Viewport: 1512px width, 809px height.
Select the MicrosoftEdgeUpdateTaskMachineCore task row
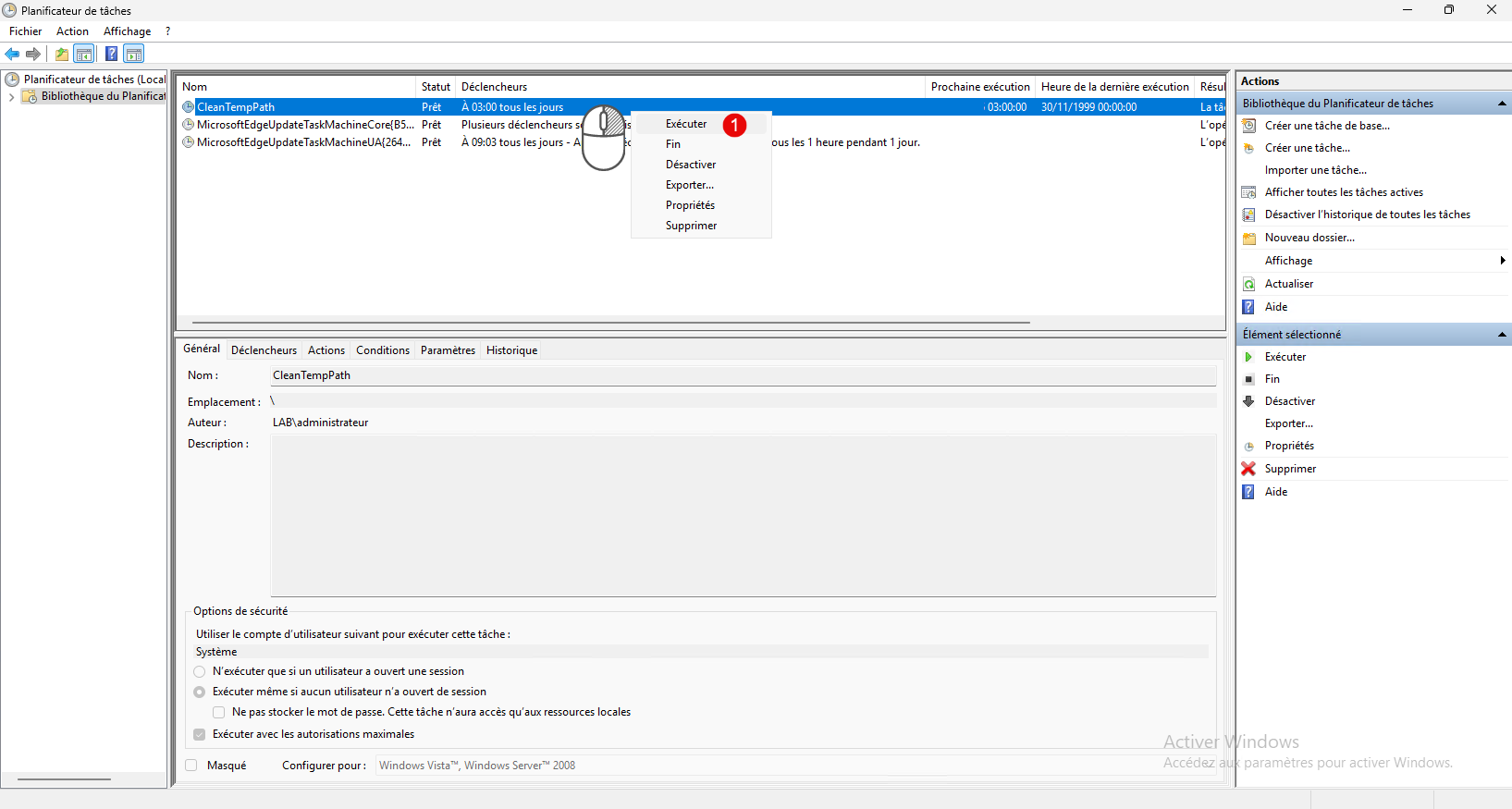tap(305, 125)
